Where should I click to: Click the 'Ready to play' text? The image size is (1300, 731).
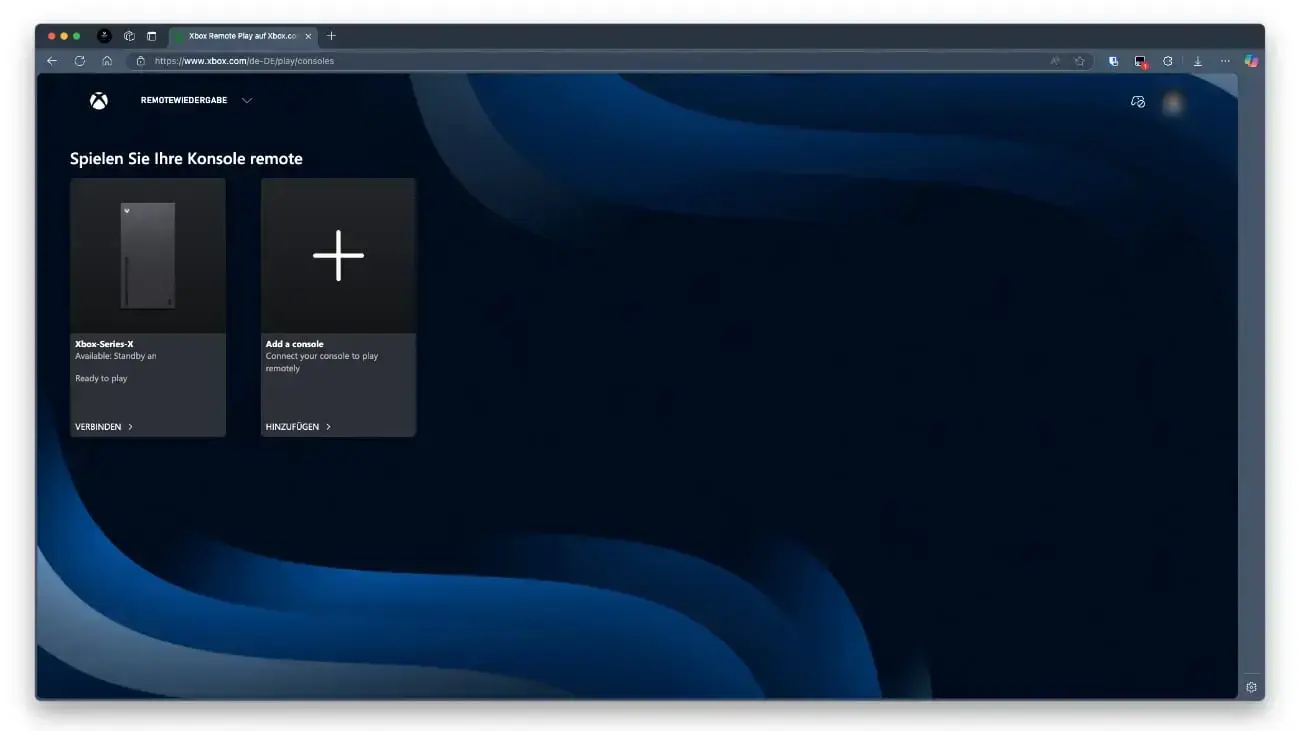point(101,379)
